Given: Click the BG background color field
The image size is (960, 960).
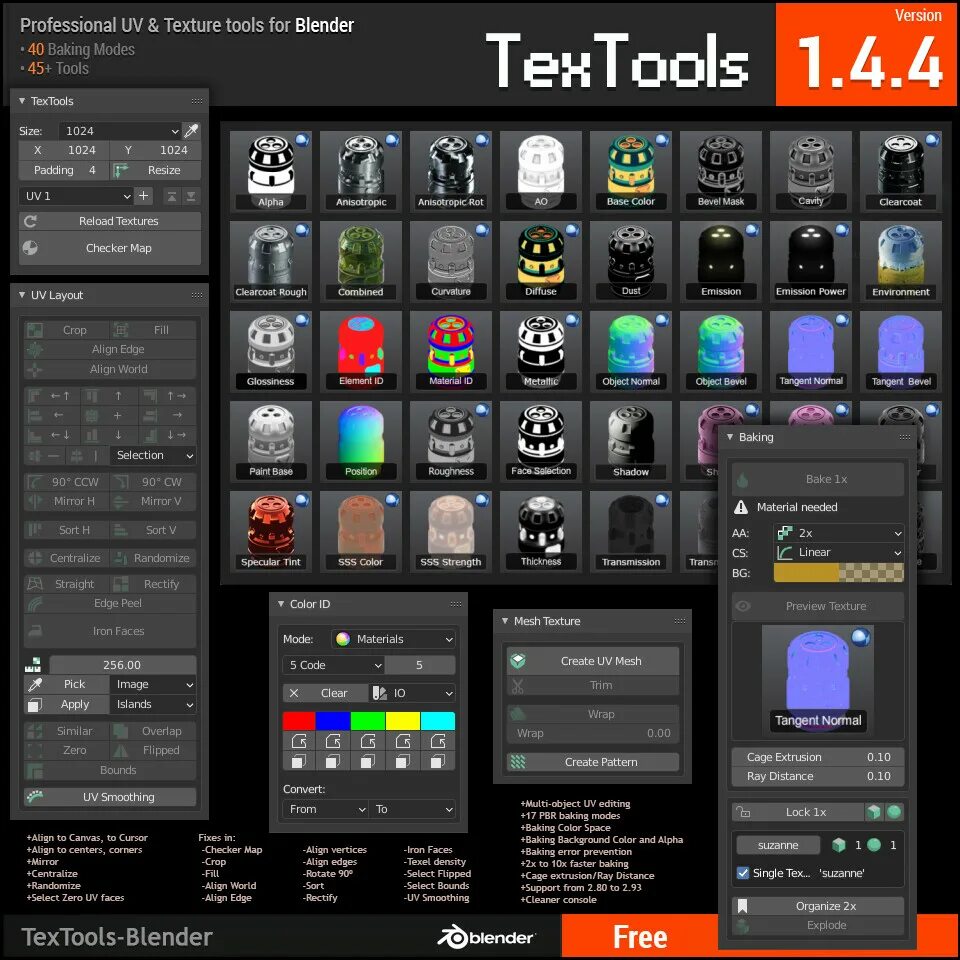Looking at the screenshot, I should [839, 573].
